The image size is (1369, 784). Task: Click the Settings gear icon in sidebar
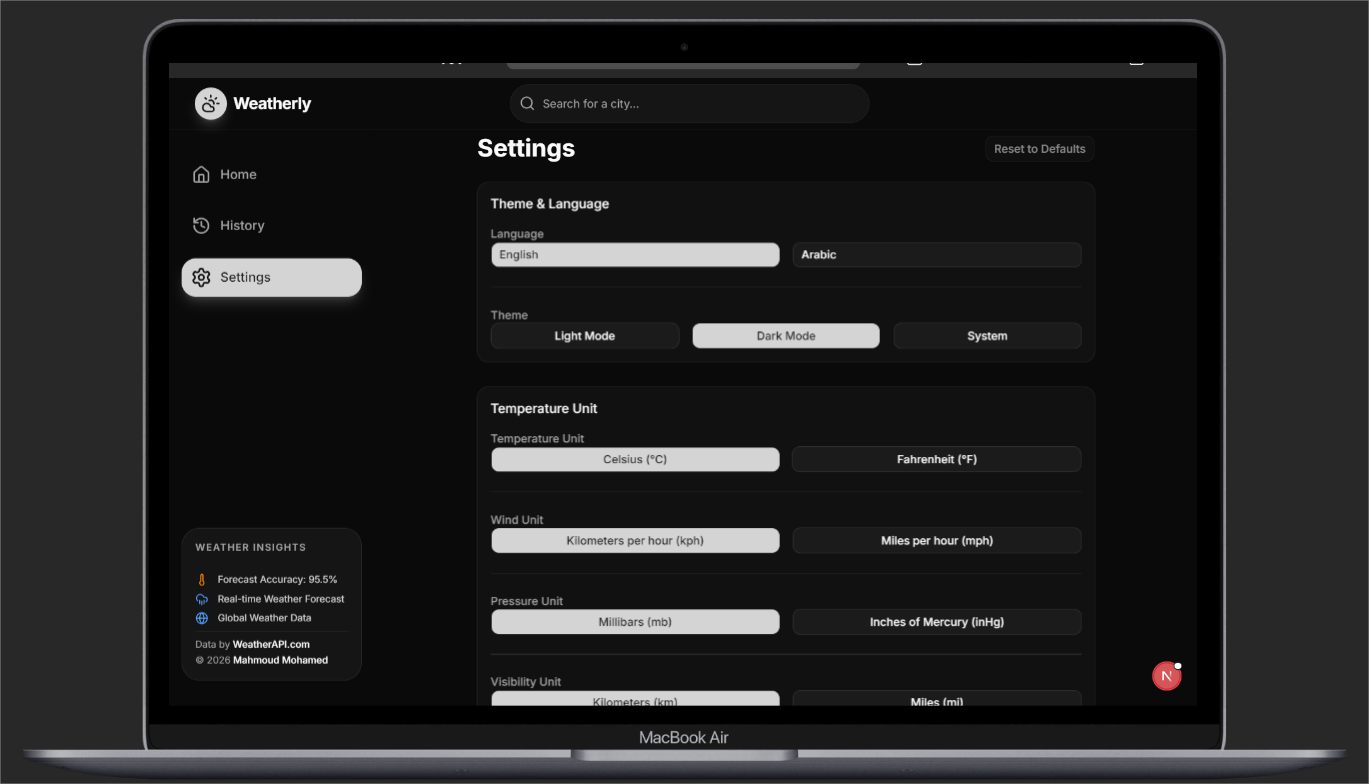pyautogui.click(x=201, y=277)
